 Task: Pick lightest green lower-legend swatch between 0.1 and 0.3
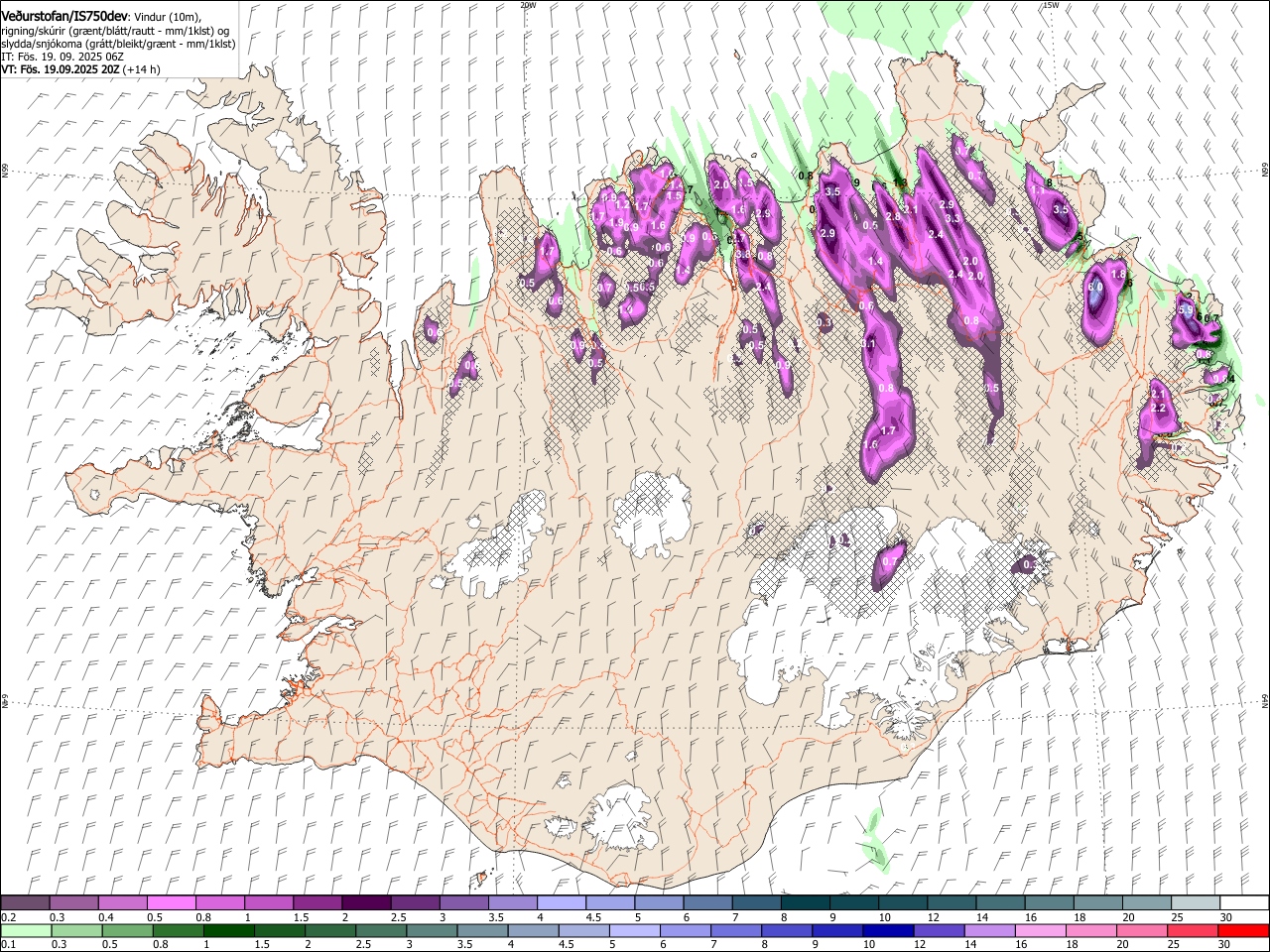coord(26,930)
